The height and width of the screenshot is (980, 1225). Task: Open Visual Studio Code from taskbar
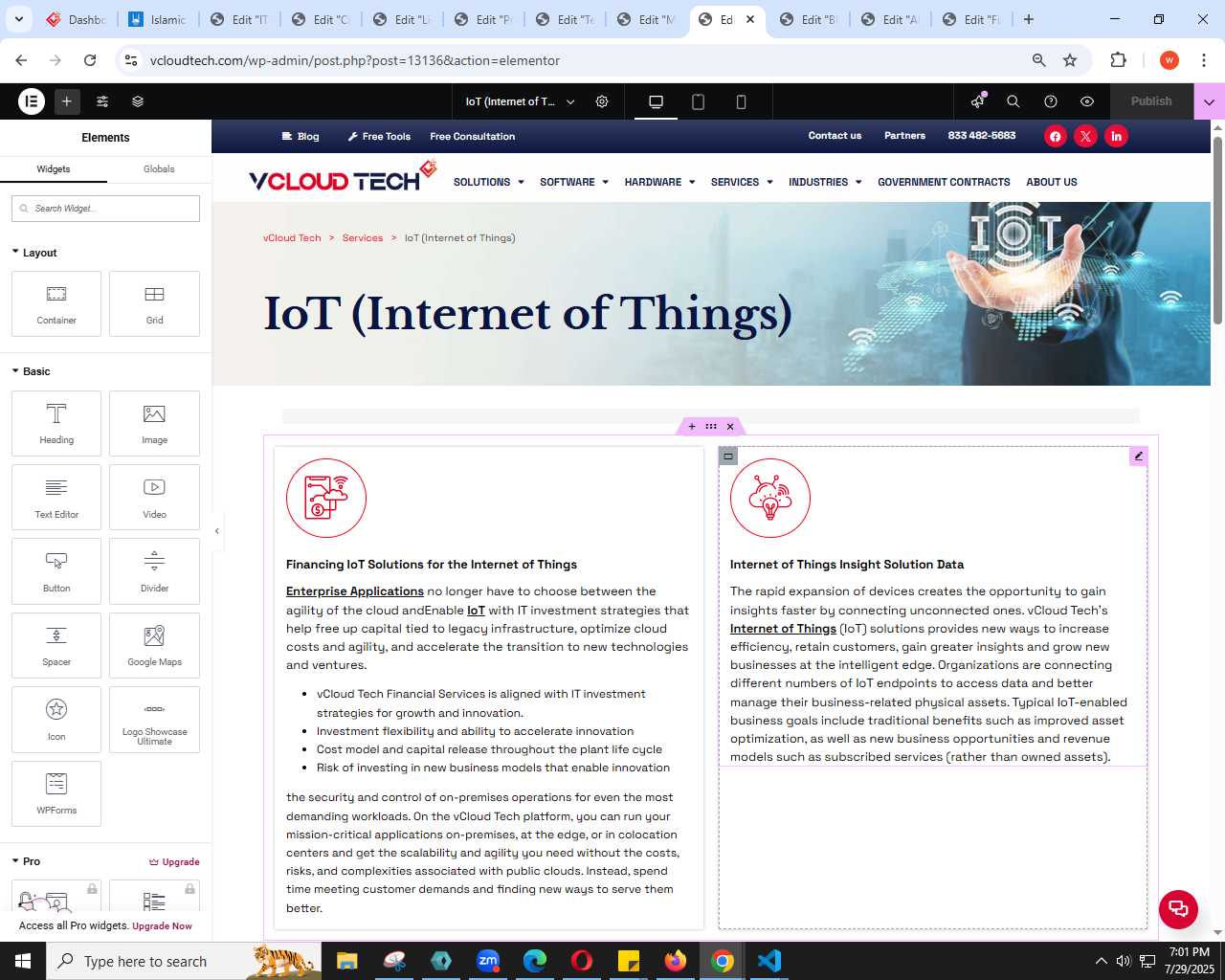pos(769,961)
